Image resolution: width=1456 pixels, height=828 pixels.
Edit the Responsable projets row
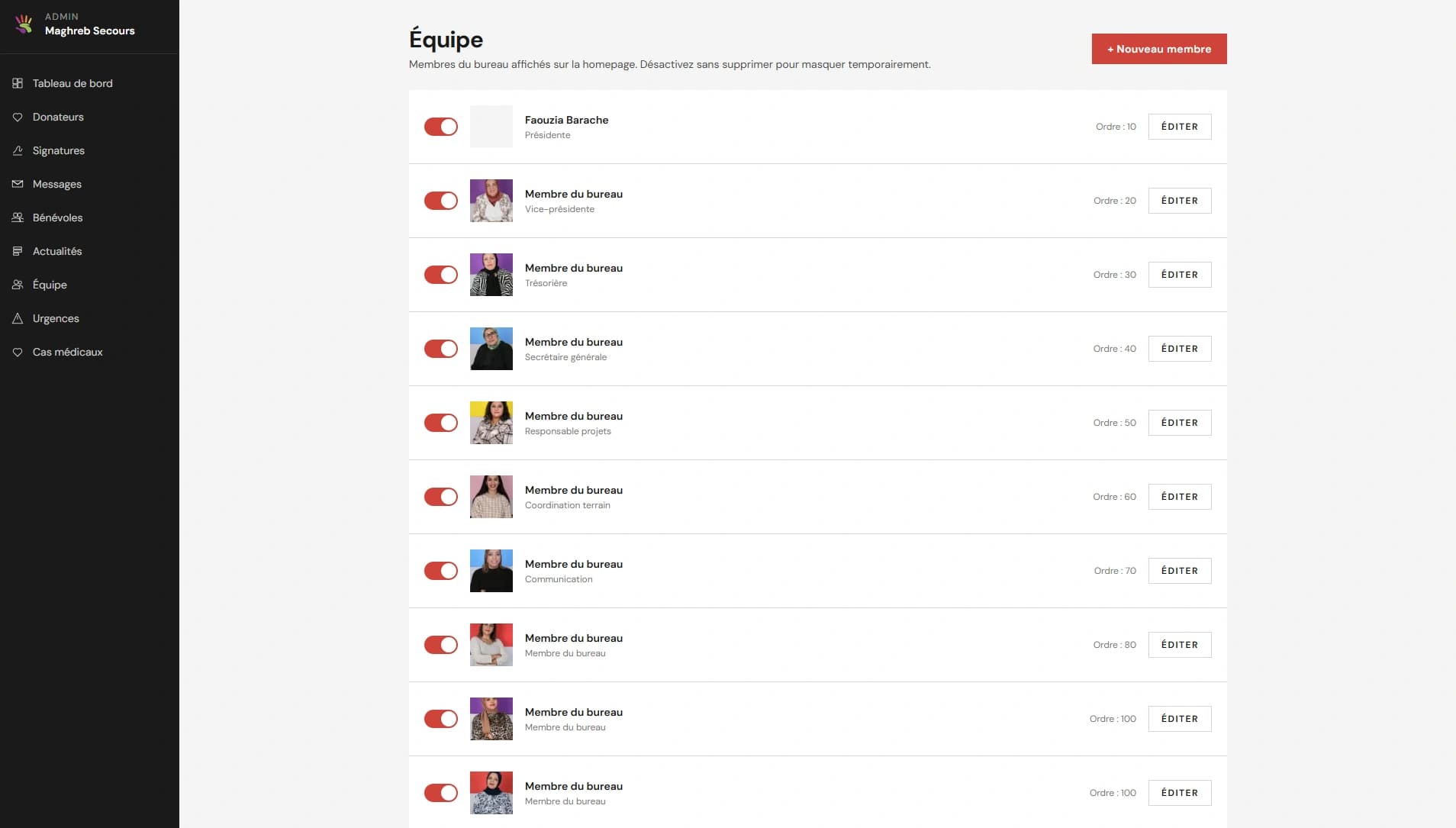click(x=1179, y=423)
